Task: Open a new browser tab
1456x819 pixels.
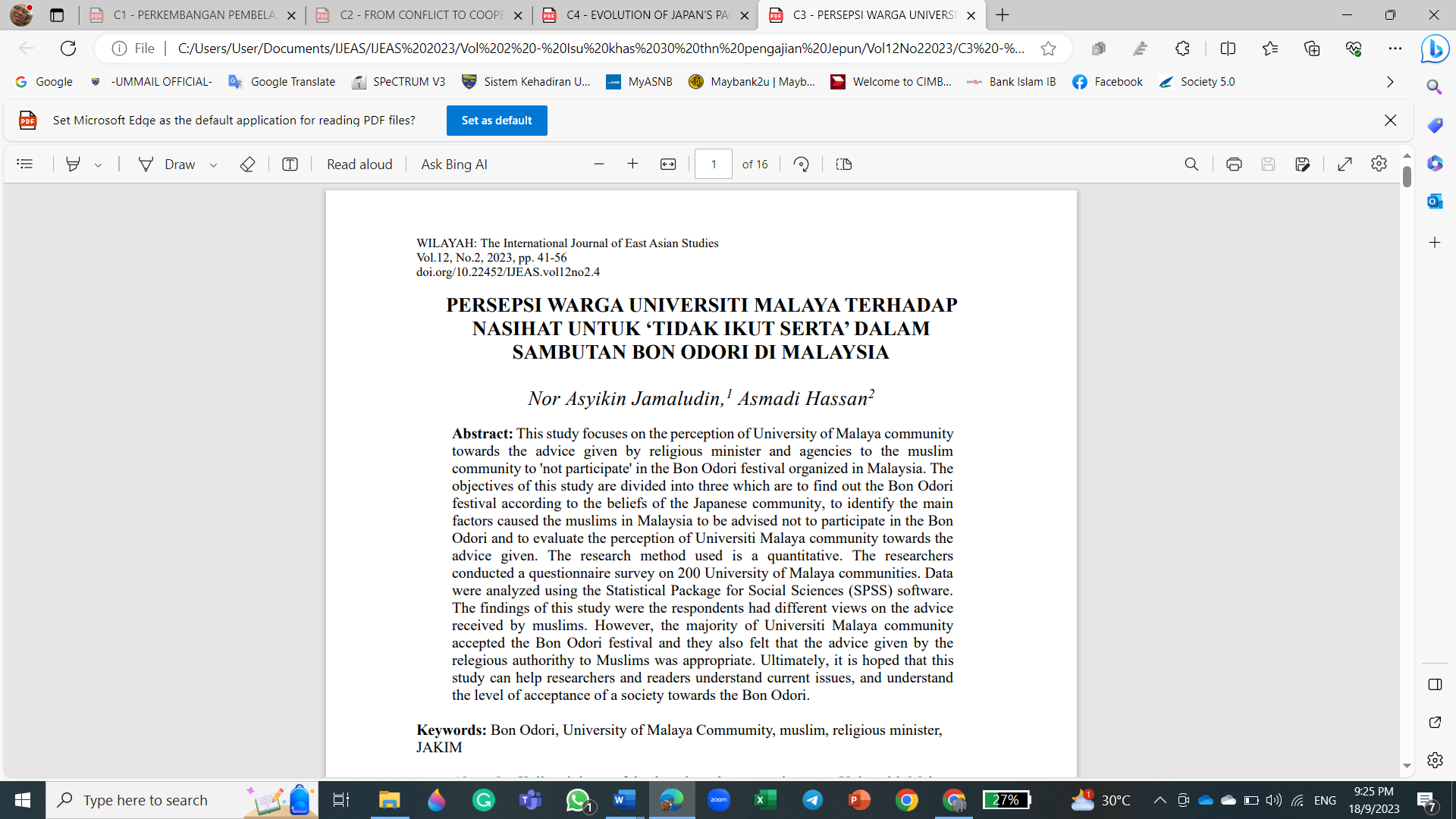Action: [x=1003, y=15]
